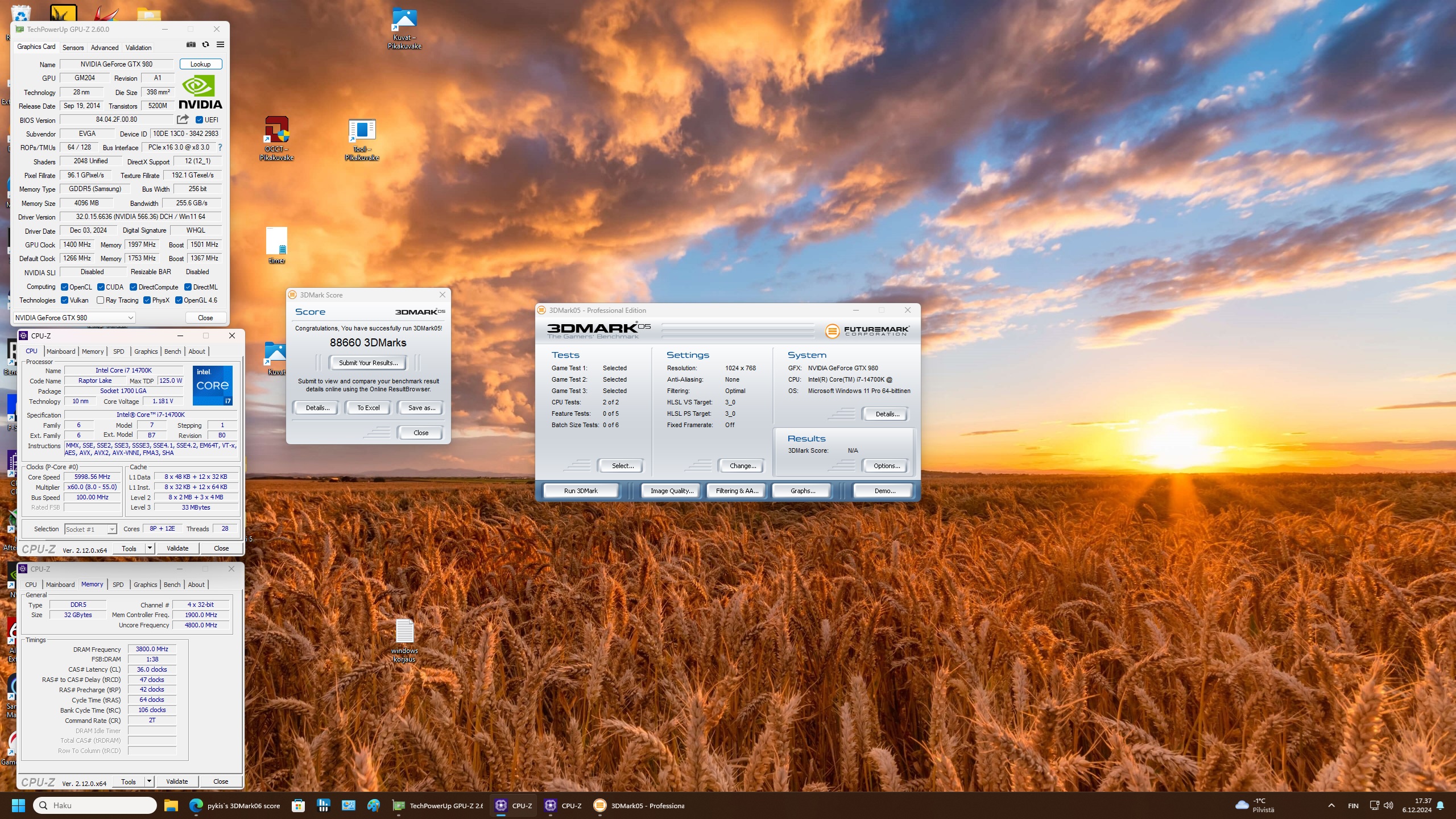Open the Tool Pikakuvake desktop shortcut
The width and height of the screenshot is (1456, 819).
point(362,139)
